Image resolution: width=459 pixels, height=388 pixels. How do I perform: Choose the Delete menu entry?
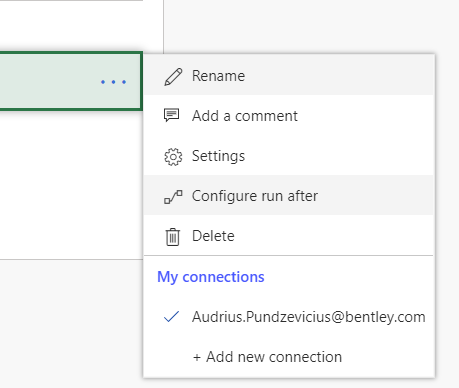coord(289,236)
